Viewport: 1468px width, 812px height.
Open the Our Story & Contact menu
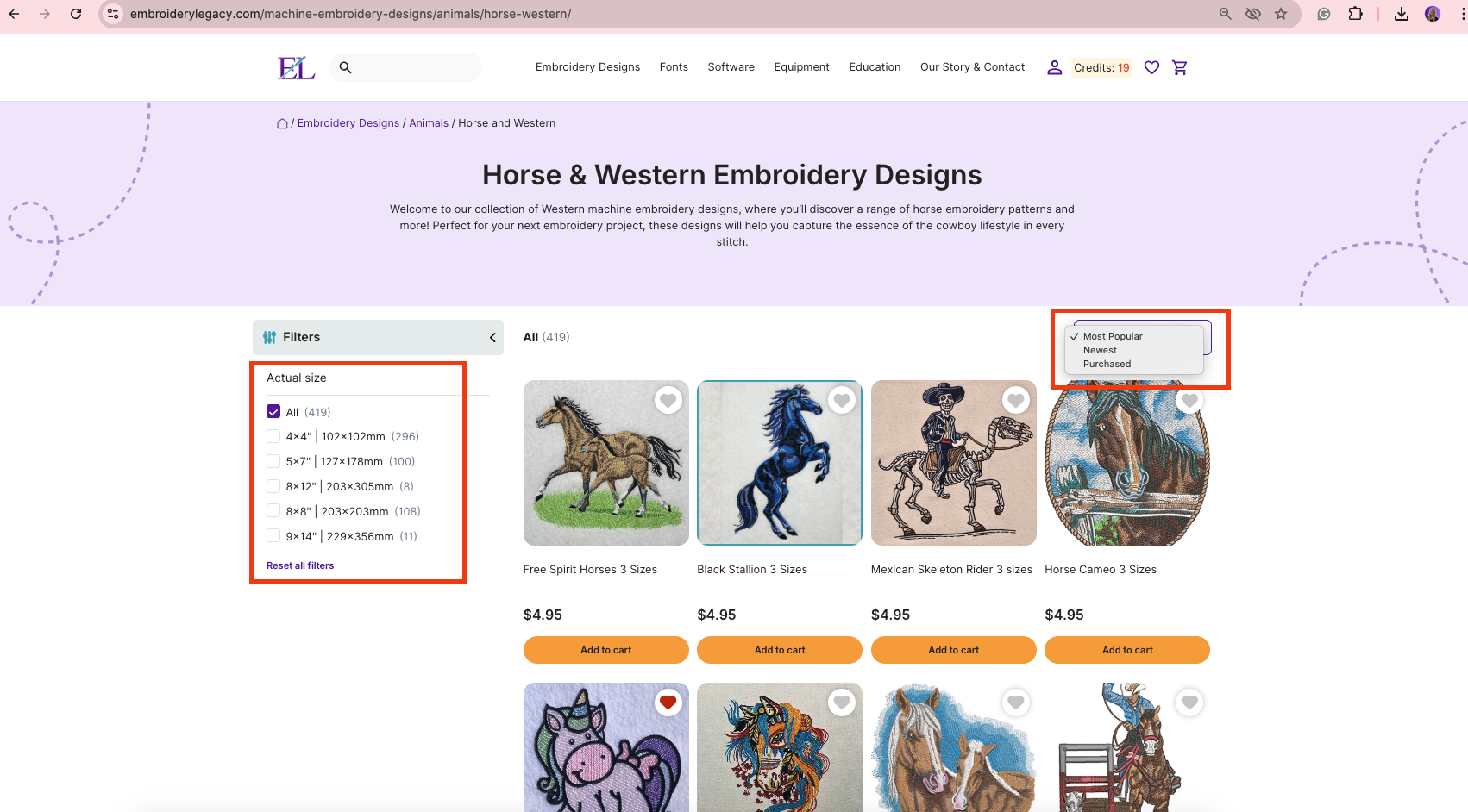(x=972, y=67)
